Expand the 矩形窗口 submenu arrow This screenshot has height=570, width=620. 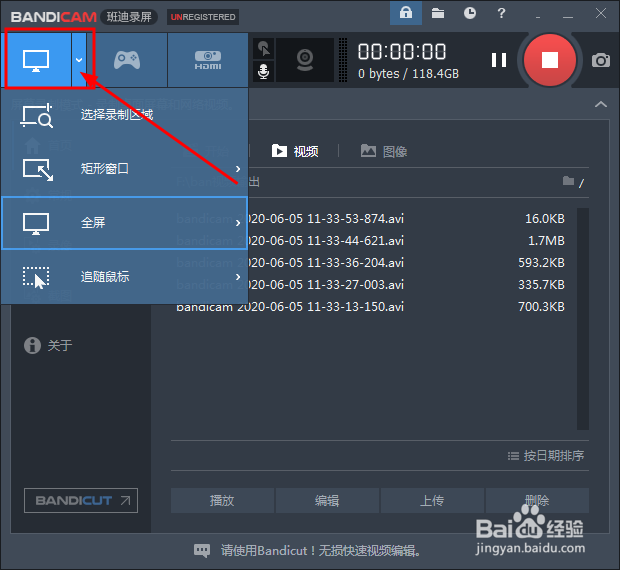238,169
